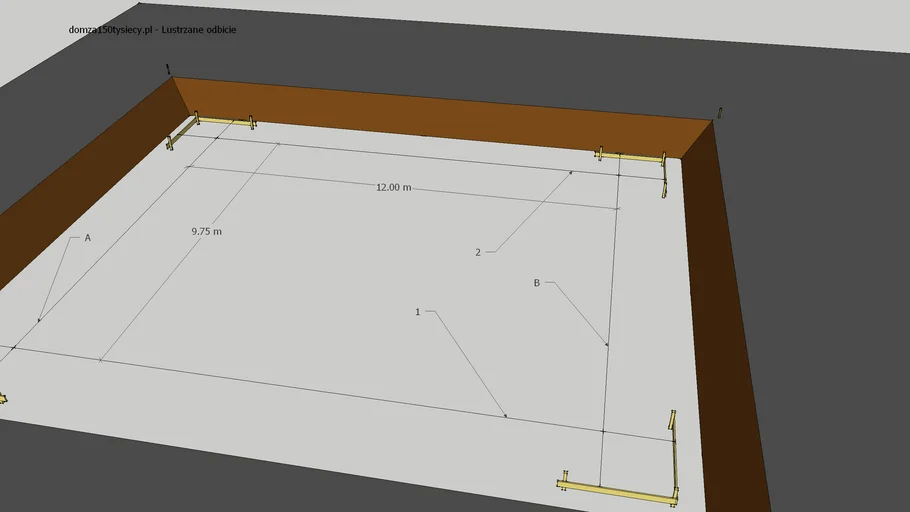910x512 pixels.
Task: Click the "12.00 m" dimension label
Action: coord(393,188)
